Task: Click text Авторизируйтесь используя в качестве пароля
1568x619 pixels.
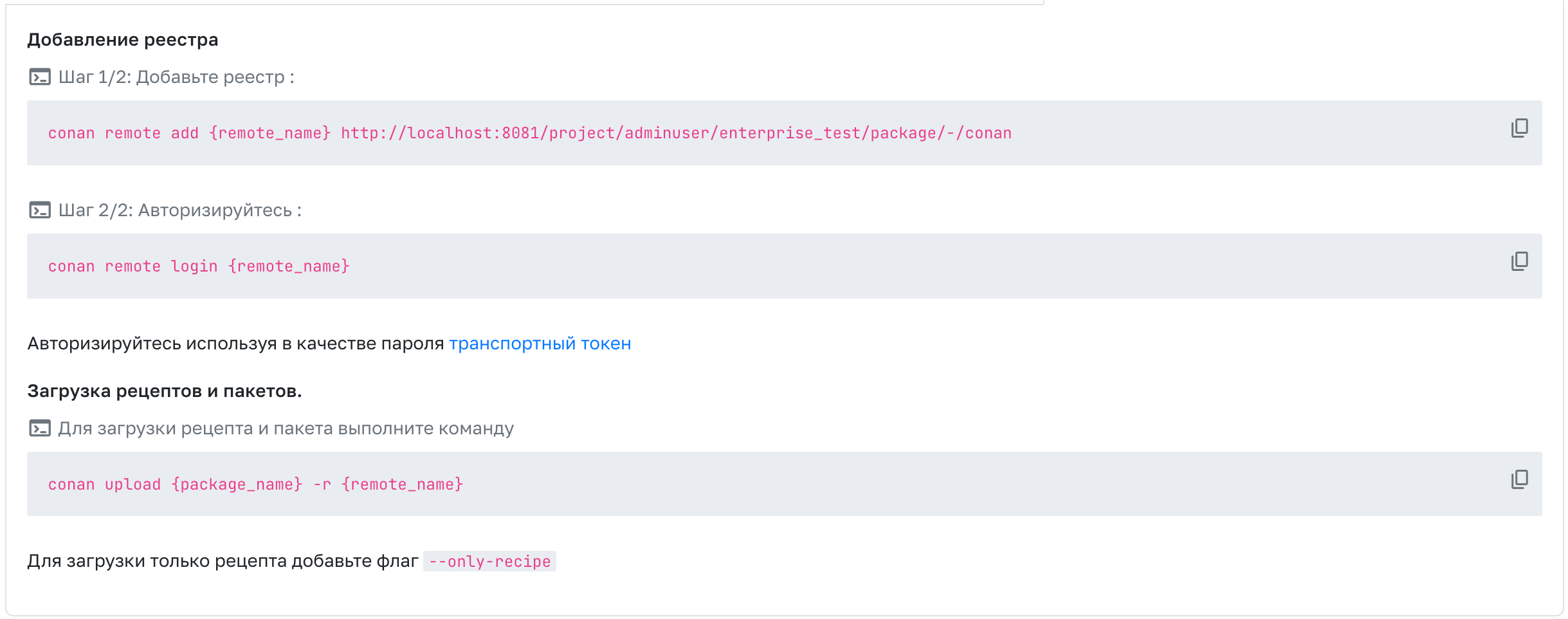Action: pyautogui.click(x=235, y=344)
